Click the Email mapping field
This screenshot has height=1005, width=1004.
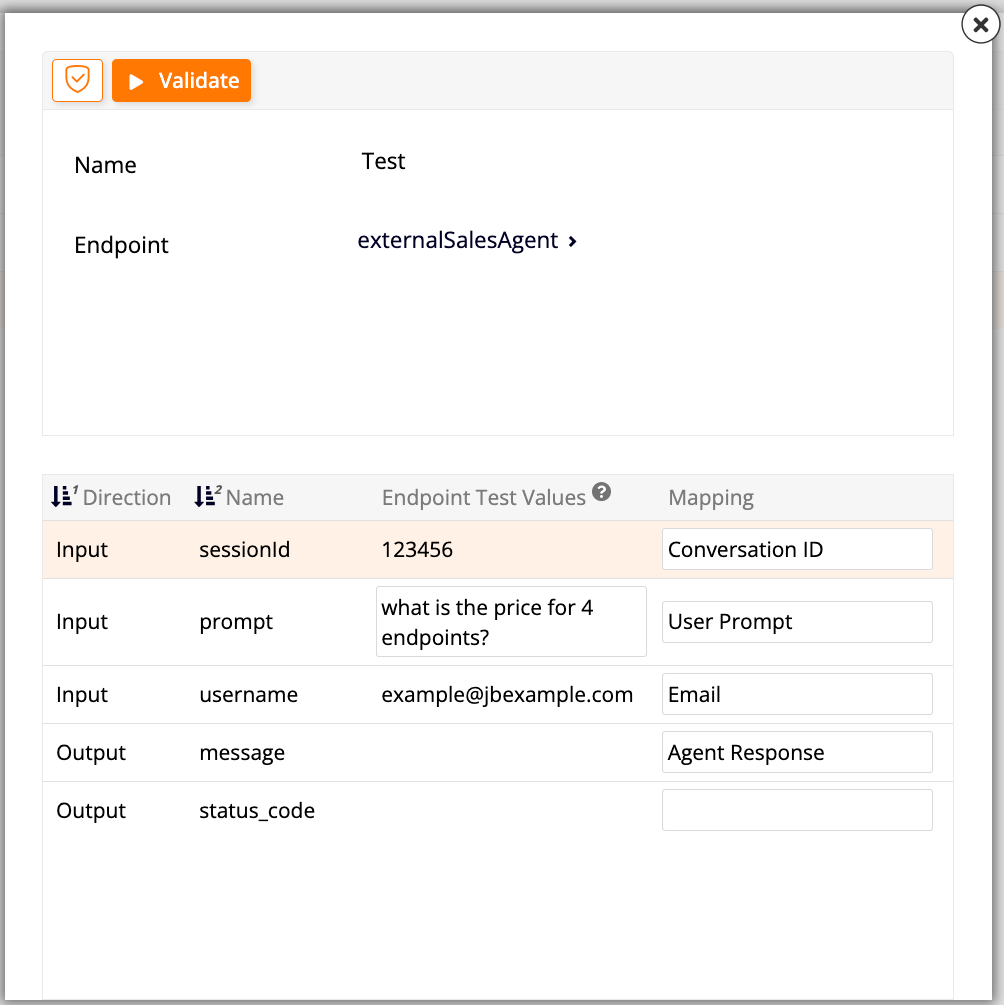[797, 694]
